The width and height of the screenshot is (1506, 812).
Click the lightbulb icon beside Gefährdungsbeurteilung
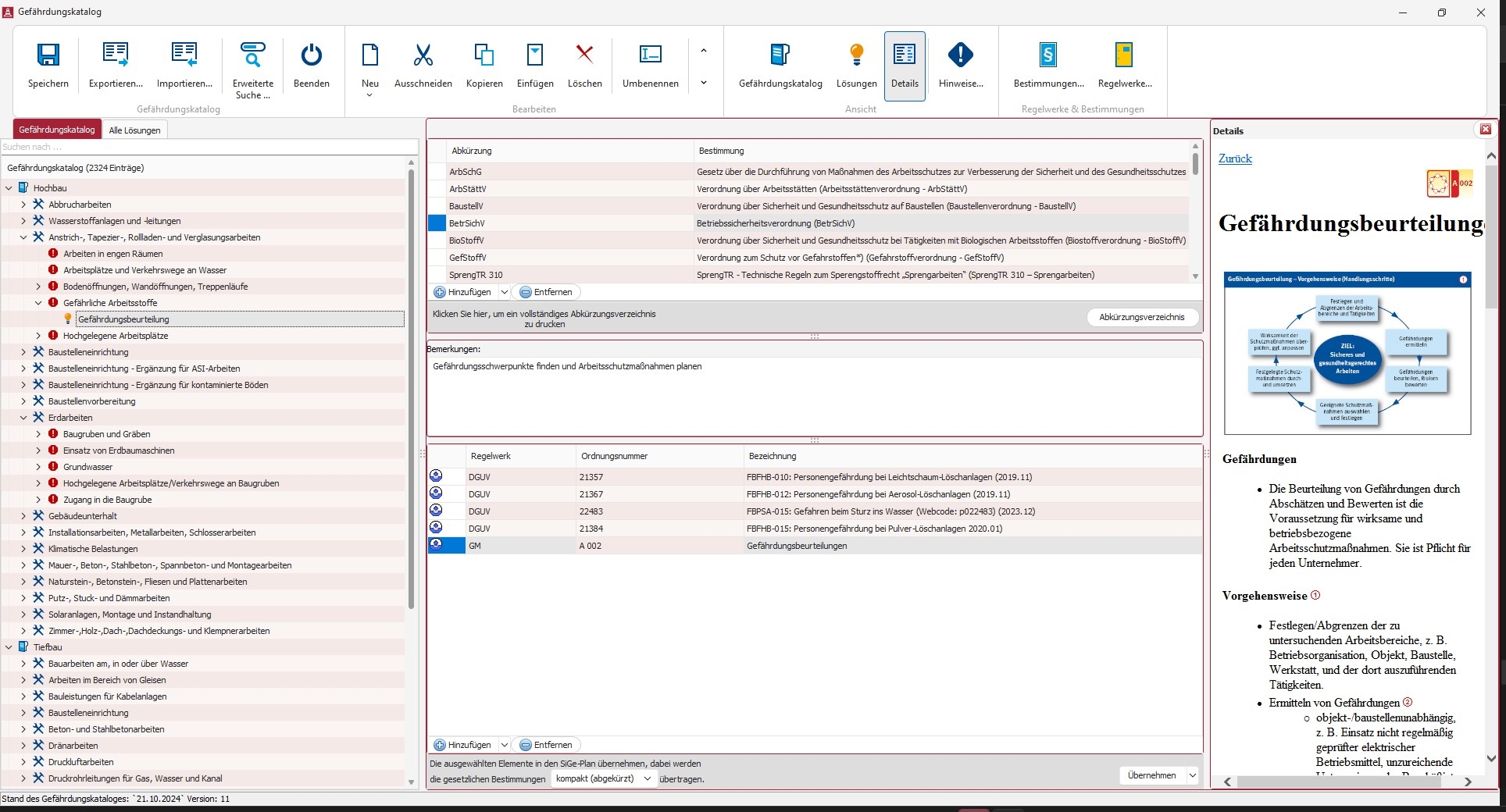(x=68, y=319)
